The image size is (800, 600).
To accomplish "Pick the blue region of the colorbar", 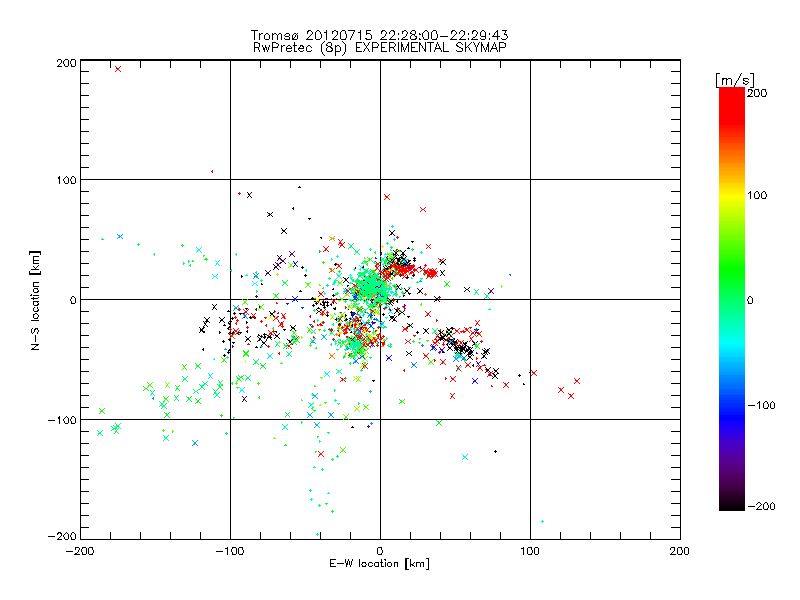I will point(732,416).
